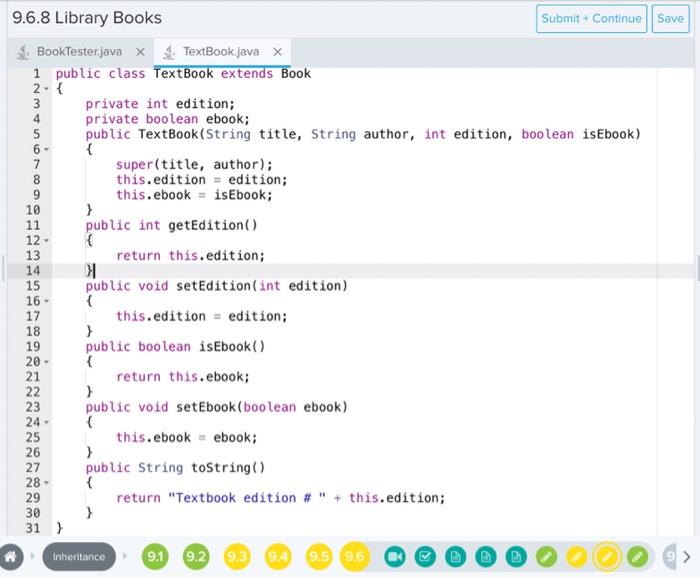Screen dimensions: 700x578
Task: Click the "Textbook edition # " string literal
Action: point(247,498)
